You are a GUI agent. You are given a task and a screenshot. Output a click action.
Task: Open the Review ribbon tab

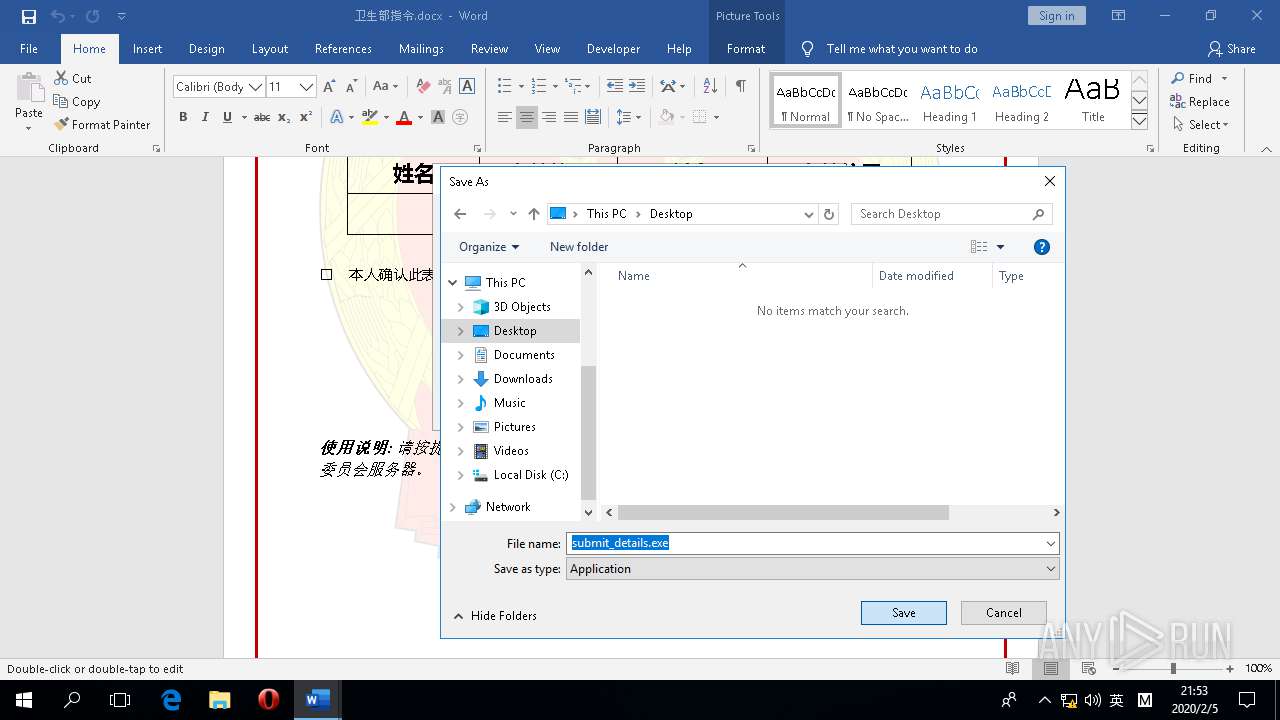pyautogui.click(x=489, y=48)
